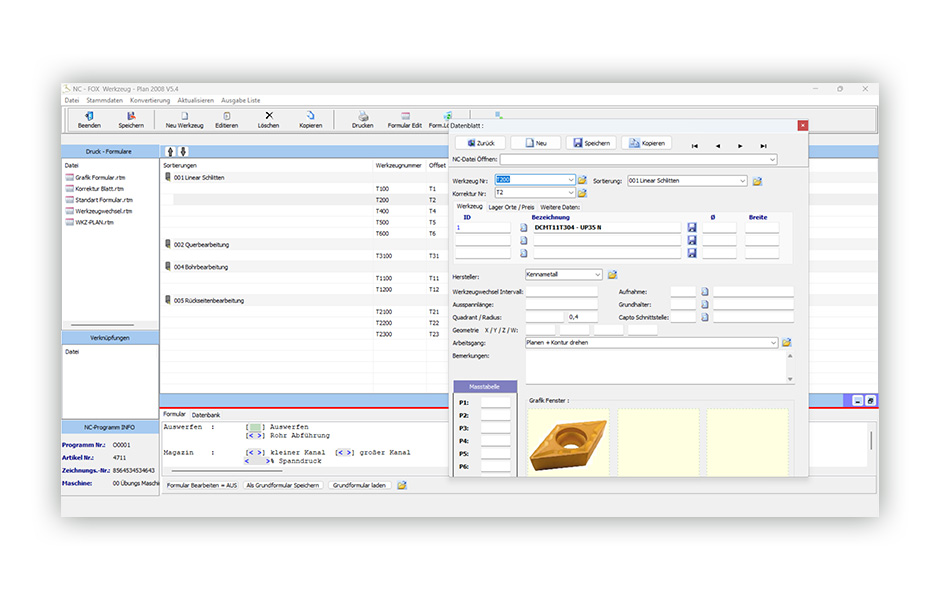The width and height of the screenshot is (940, 600).
Task: Open the Hersteller dropdown showing Kennametall
Action: click(x=598, y=275)
